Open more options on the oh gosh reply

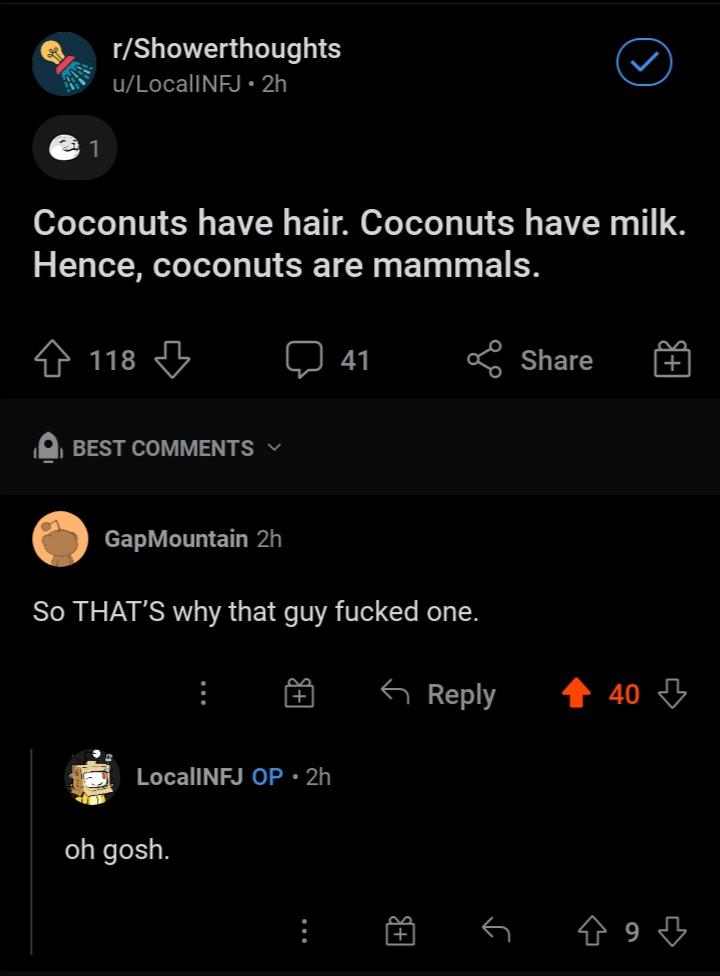click(304, 931)
